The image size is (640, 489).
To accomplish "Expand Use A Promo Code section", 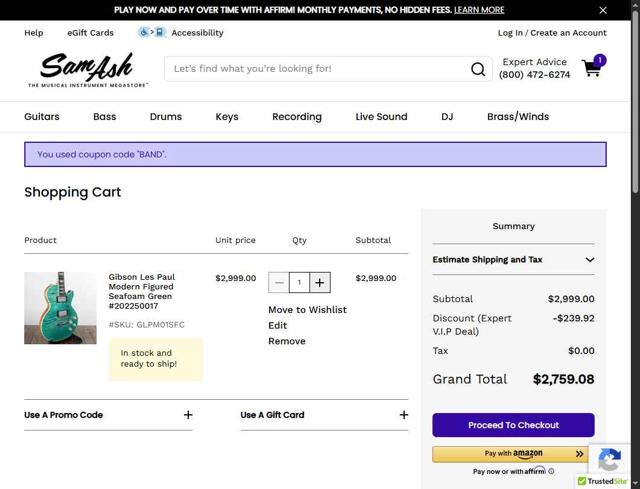I will pos(108,415).
